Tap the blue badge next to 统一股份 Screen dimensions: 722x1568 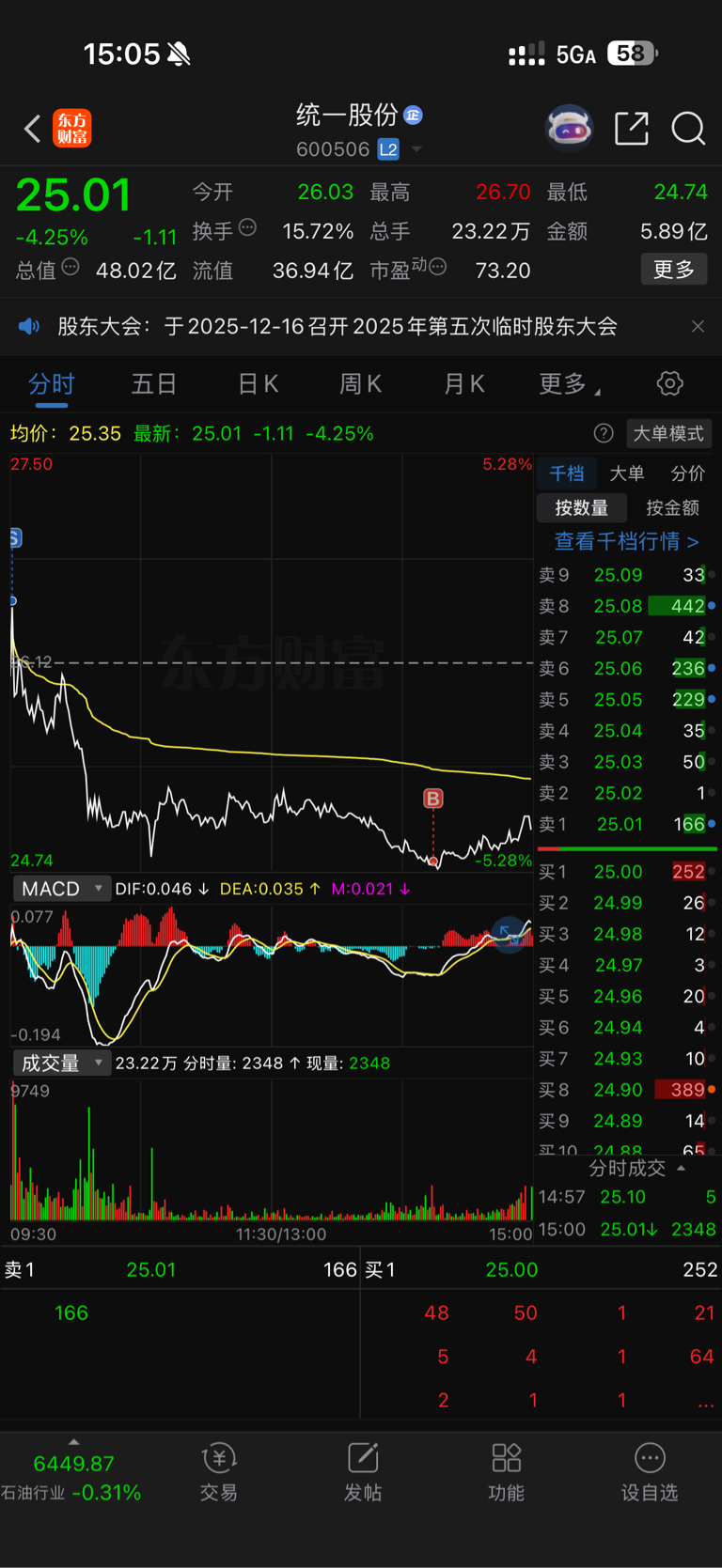[413, 115]
